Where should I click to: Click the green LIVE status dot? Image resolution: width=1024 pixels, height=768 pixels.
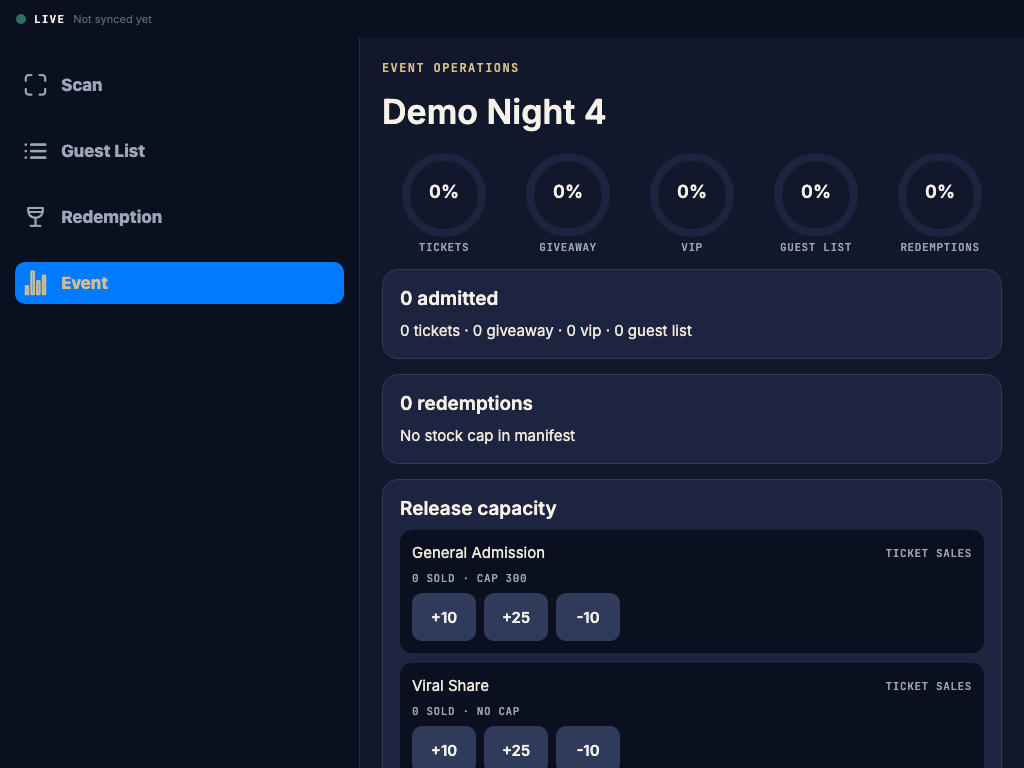(x=21, y=19)
